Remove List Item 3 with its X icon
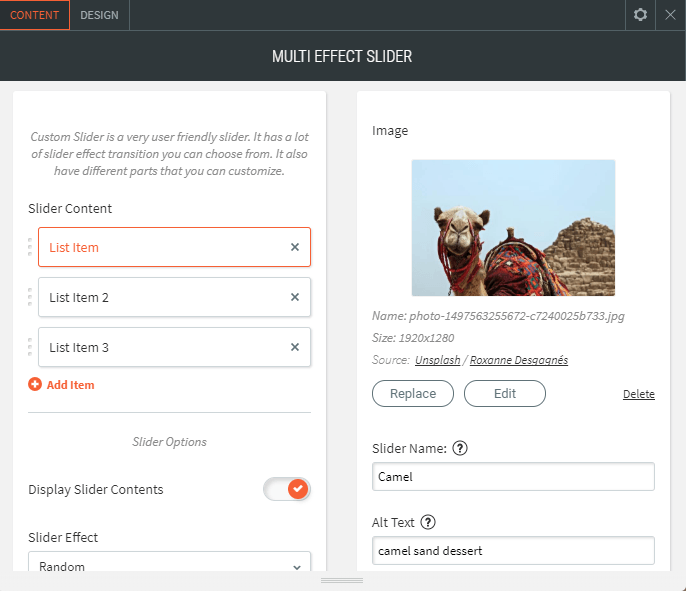 tap(295, 347)
